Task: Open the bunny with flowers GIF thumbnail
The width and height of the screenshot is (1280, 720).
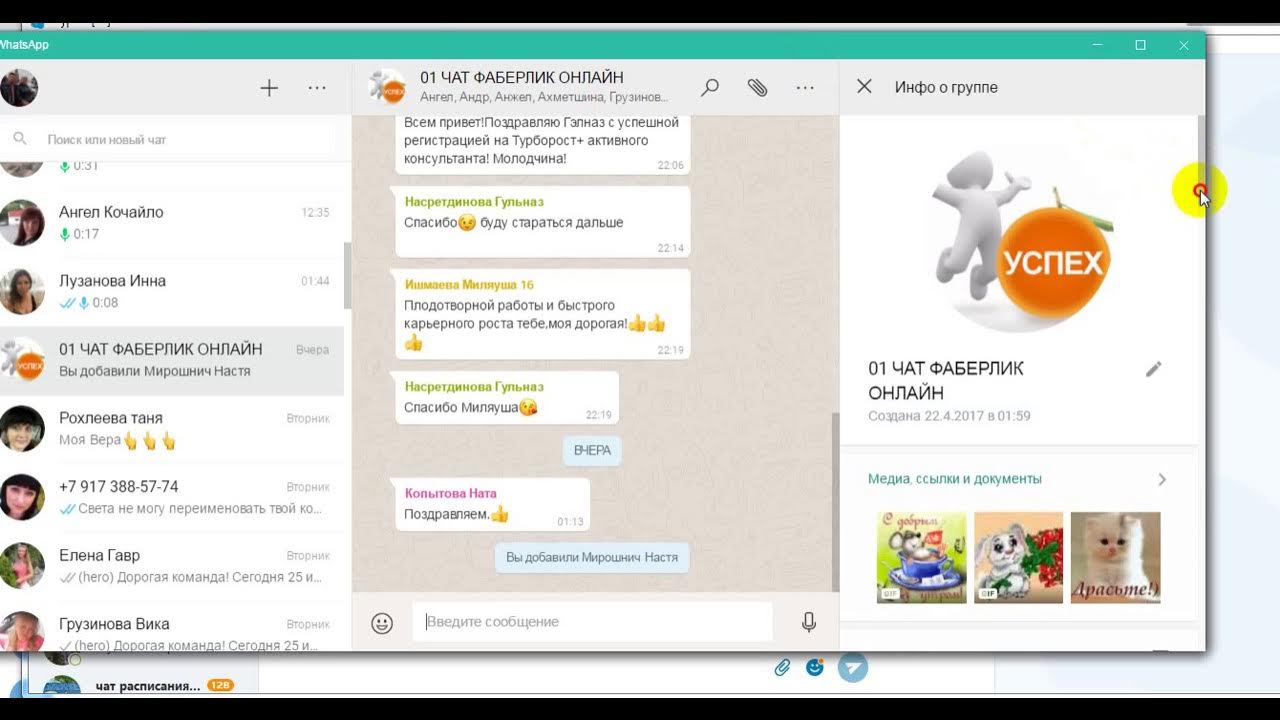Action: coord(1019,557)
